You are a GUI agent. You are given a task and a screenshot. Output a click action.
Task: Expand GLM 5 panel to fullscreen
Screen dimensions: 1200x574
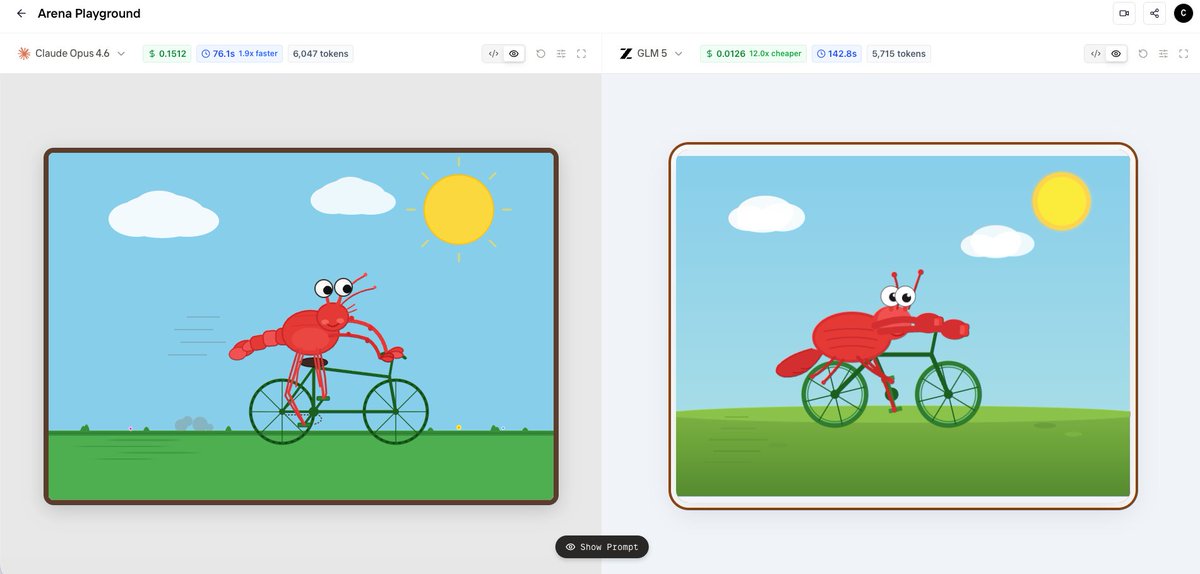click(x=1183, y=54)
